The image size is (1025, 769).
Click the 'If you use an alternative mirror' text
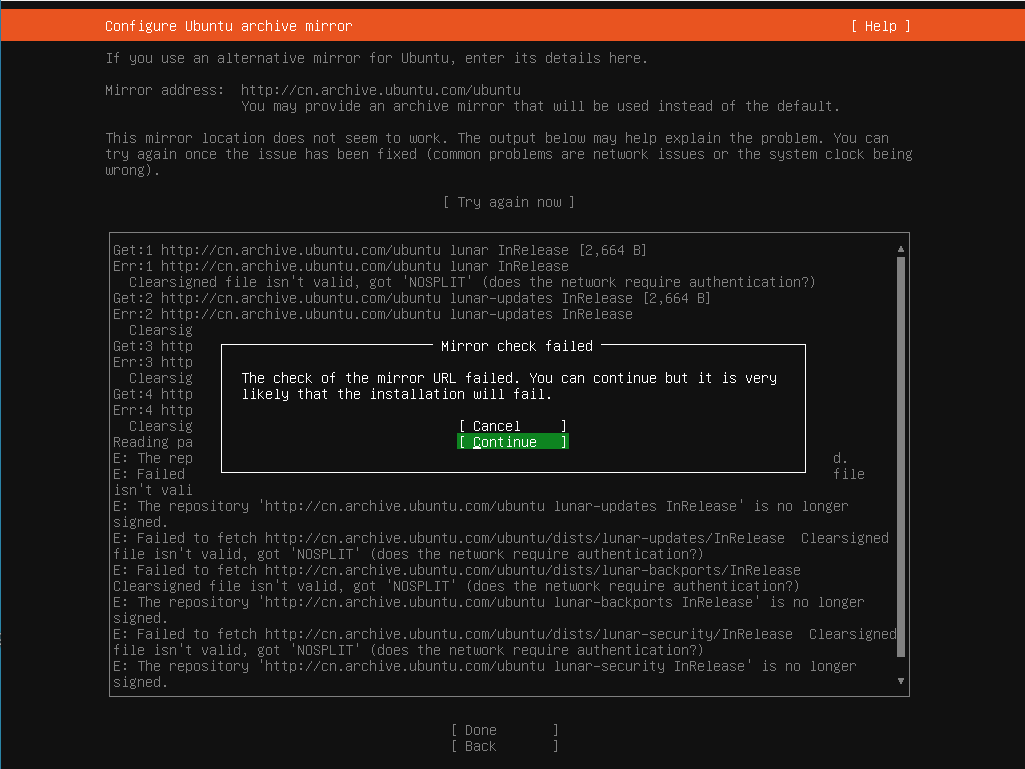[377, 58]
